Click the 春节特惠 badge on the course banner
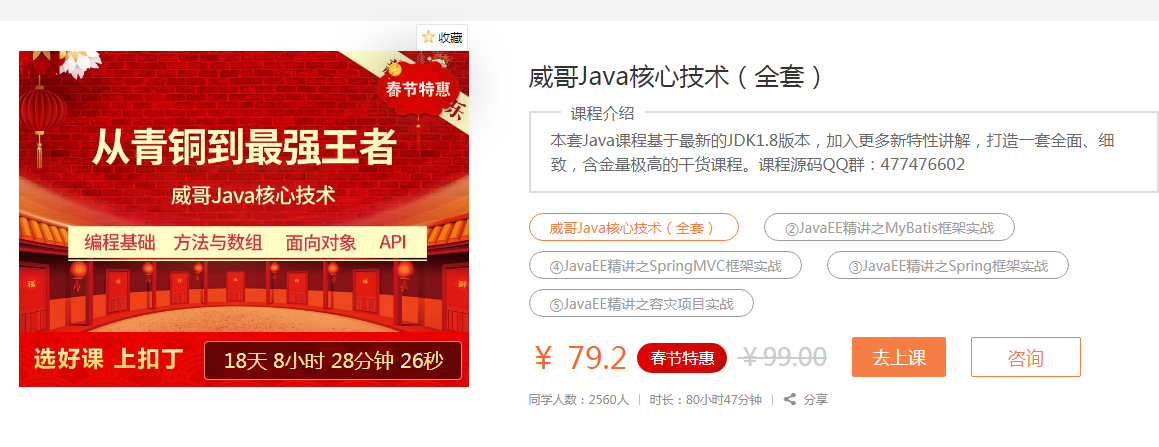1159x447 pixels. tap(418, 90)
